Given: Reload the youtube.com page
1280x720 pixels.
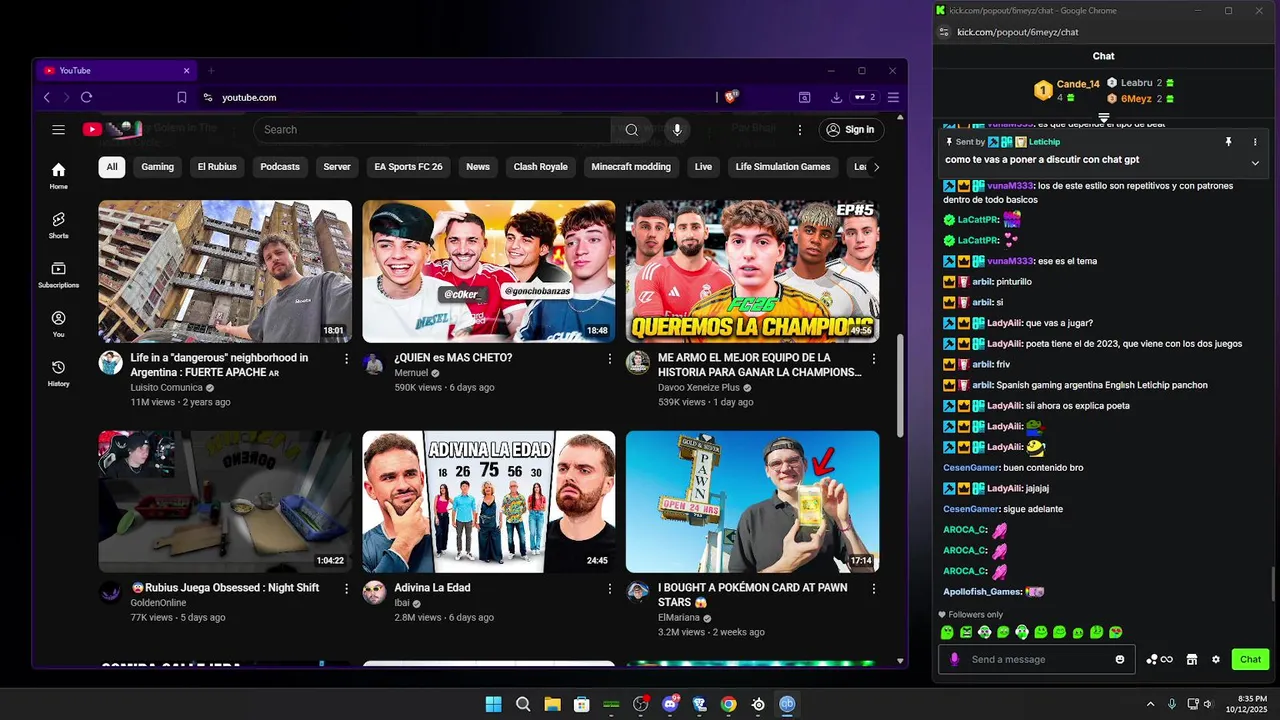Looking at the screenshot, I should coord(87,97).
